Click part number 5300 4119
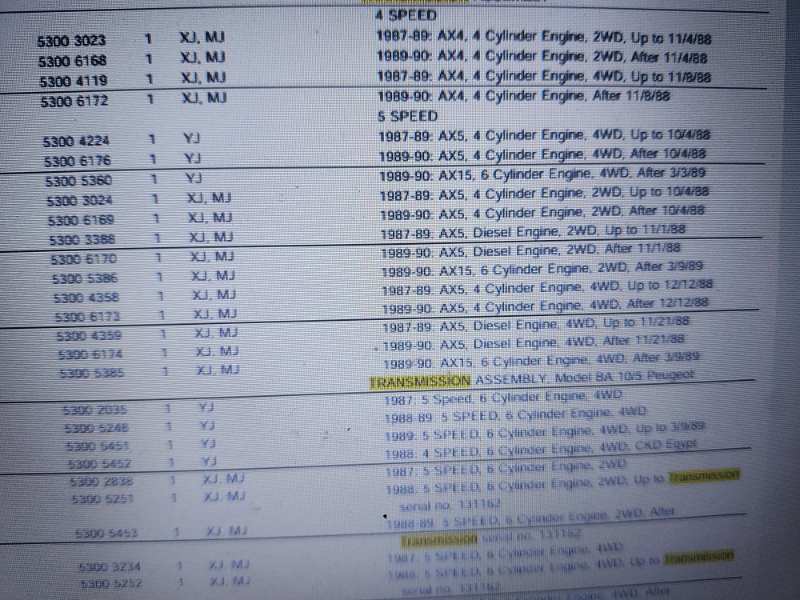The height and width of the screenshot is (600, 800). pyautogui.click(x=75, y=81)
